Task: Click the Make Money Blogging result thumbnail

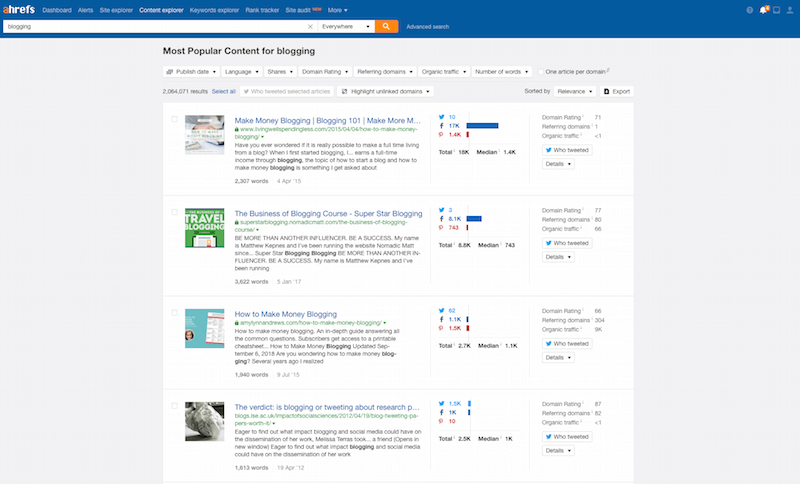Action: pos(205,135)
